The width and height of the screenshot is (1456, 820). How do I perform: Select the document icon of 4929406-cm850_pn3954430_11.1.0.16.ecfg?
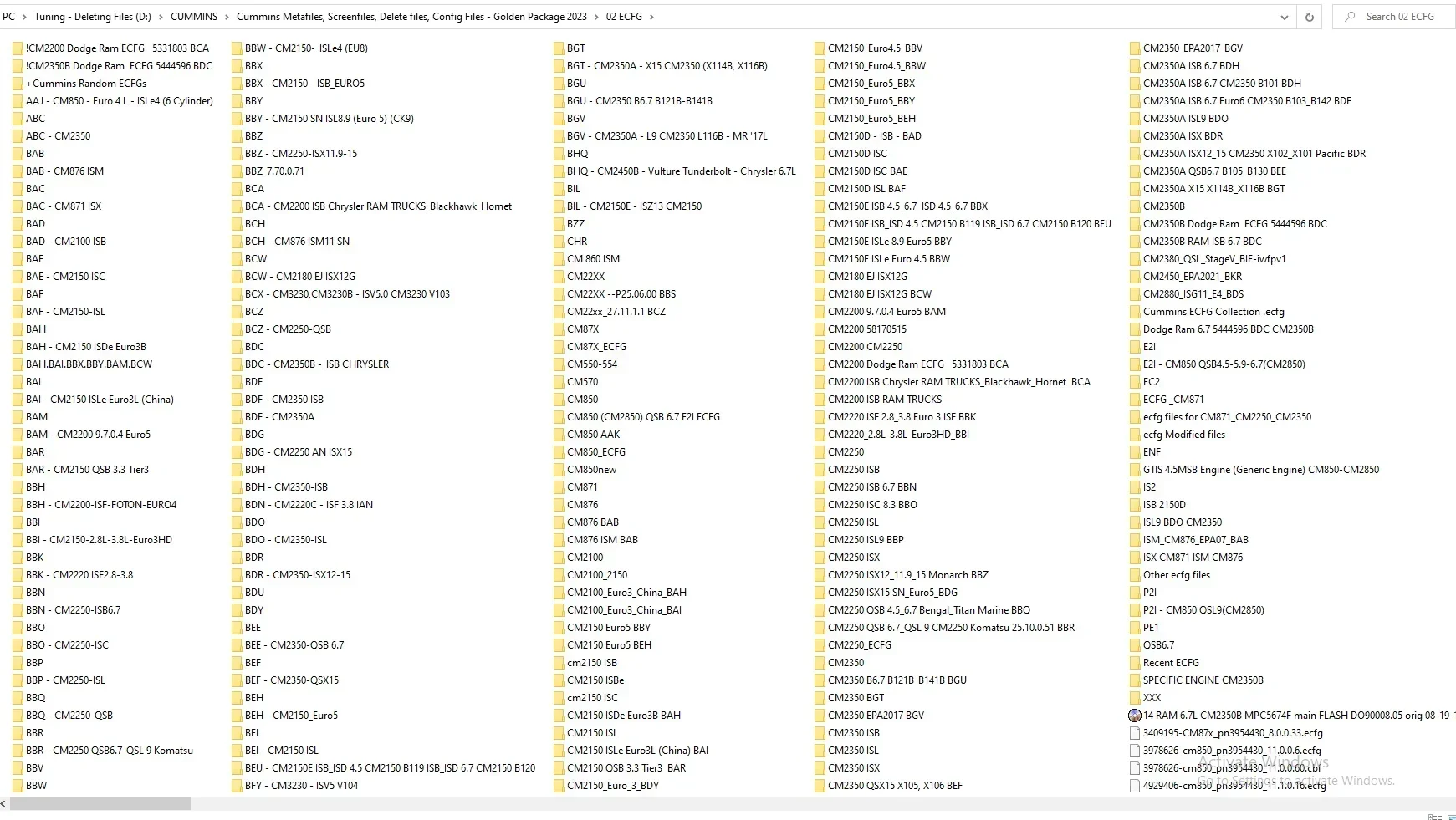point(1135,785)
